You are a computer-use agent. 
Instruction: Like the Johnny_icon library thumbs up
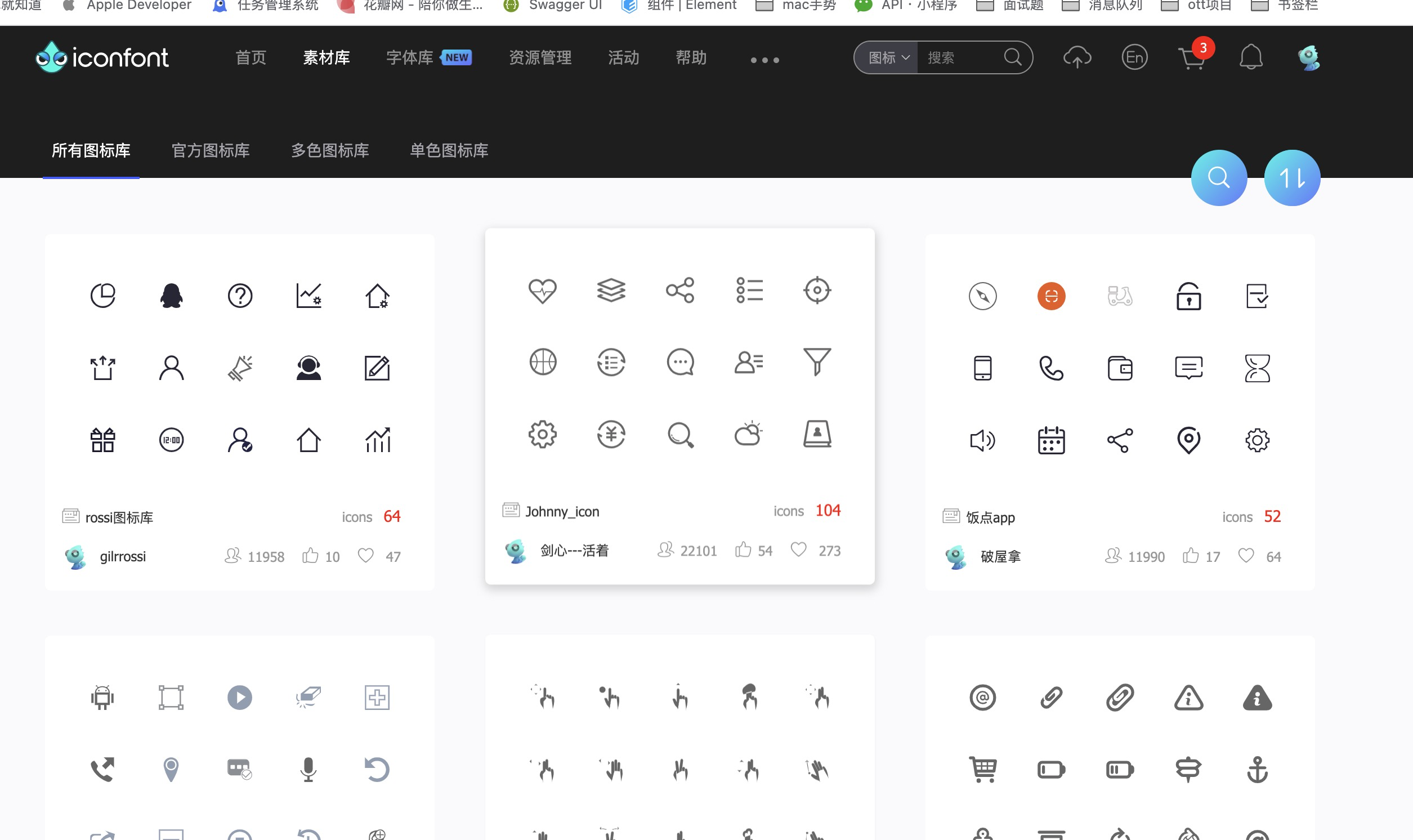[743, 549]
